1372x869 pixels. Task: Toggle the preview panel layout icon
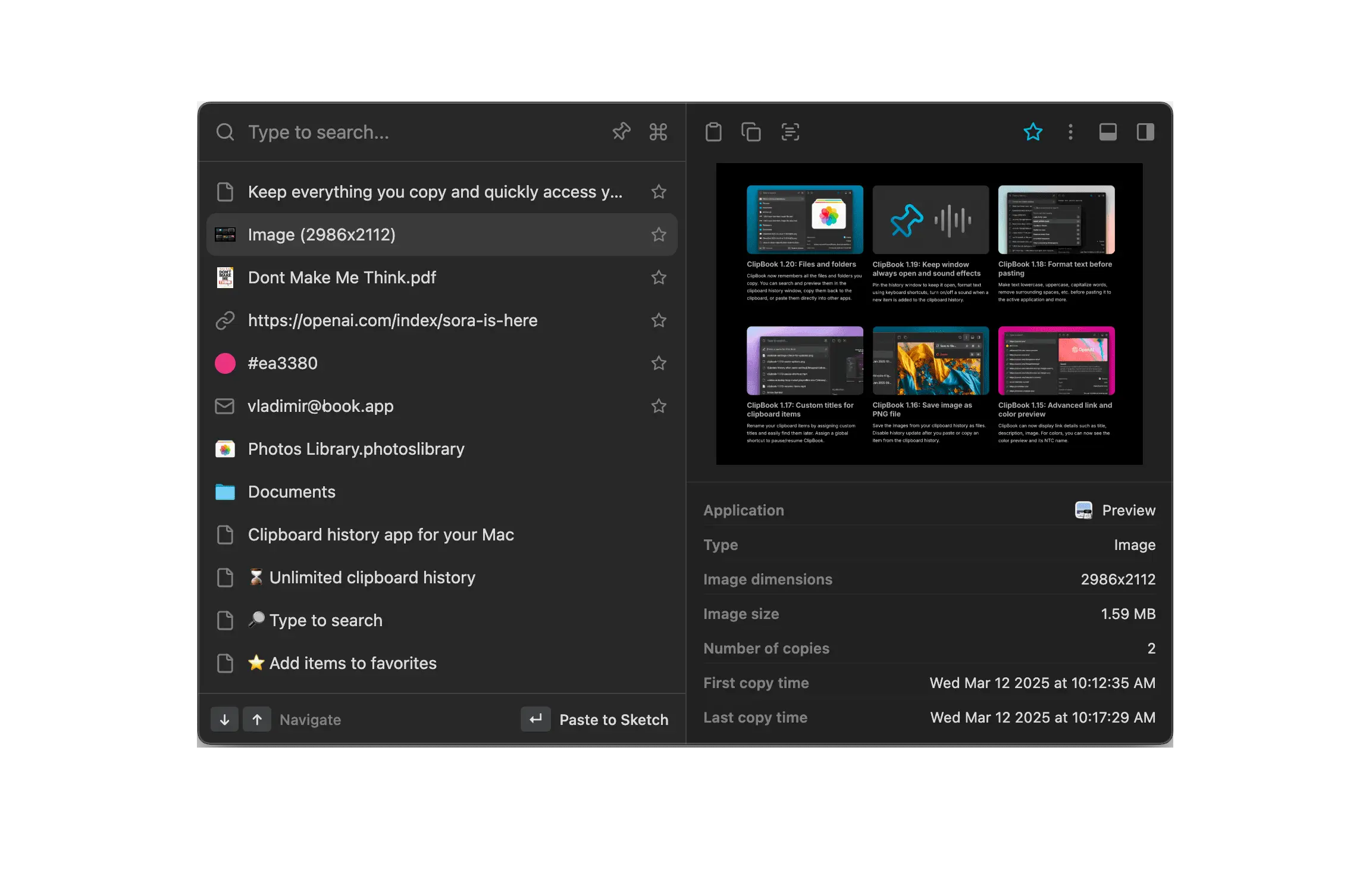click(x=1108, y=132)
